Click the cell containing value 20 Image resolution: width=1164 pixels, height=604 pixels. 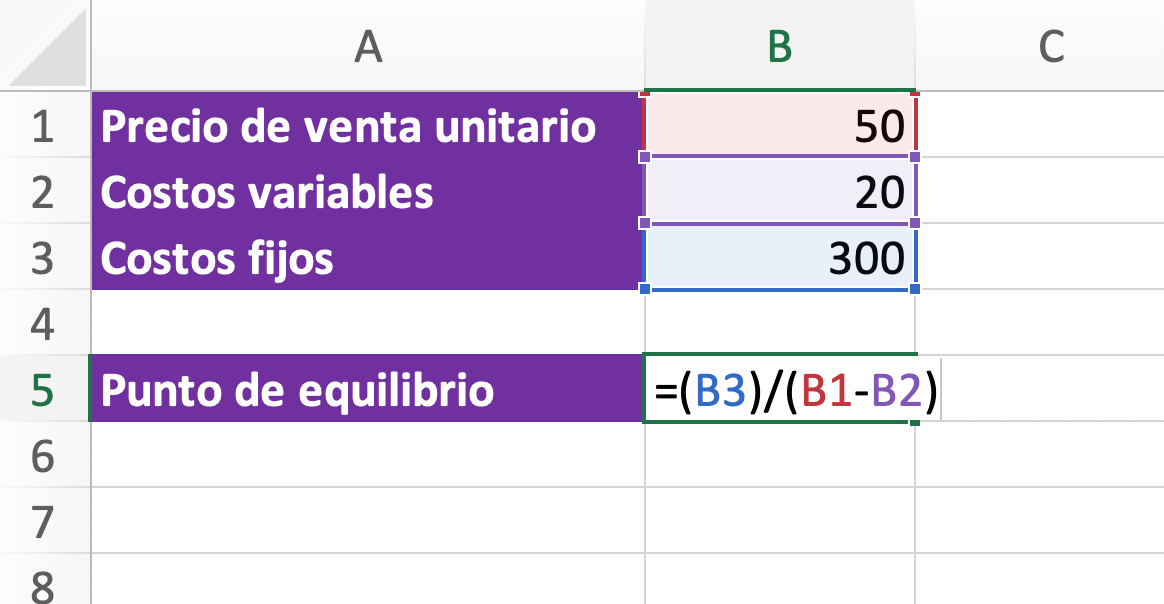[780, 192]
